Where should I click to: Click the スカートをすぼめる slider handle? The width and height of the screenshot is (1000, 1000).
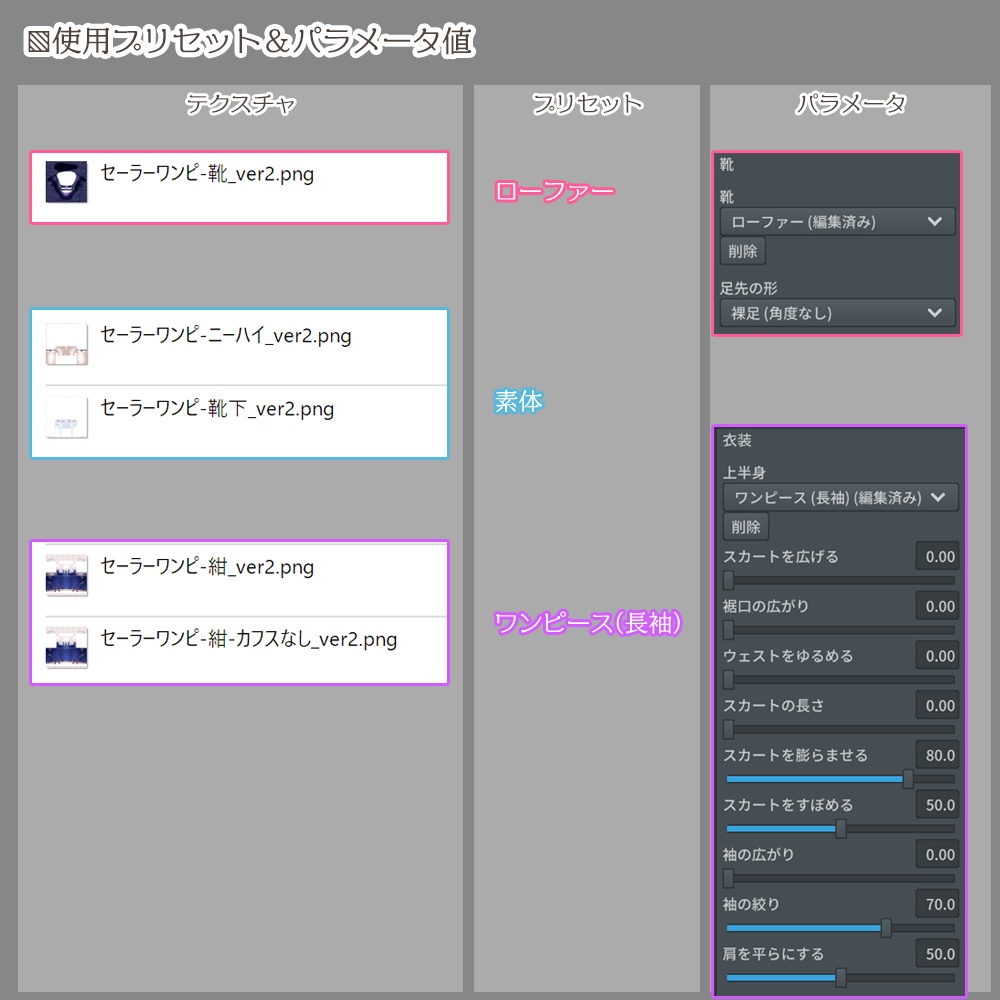coord(843,828)
